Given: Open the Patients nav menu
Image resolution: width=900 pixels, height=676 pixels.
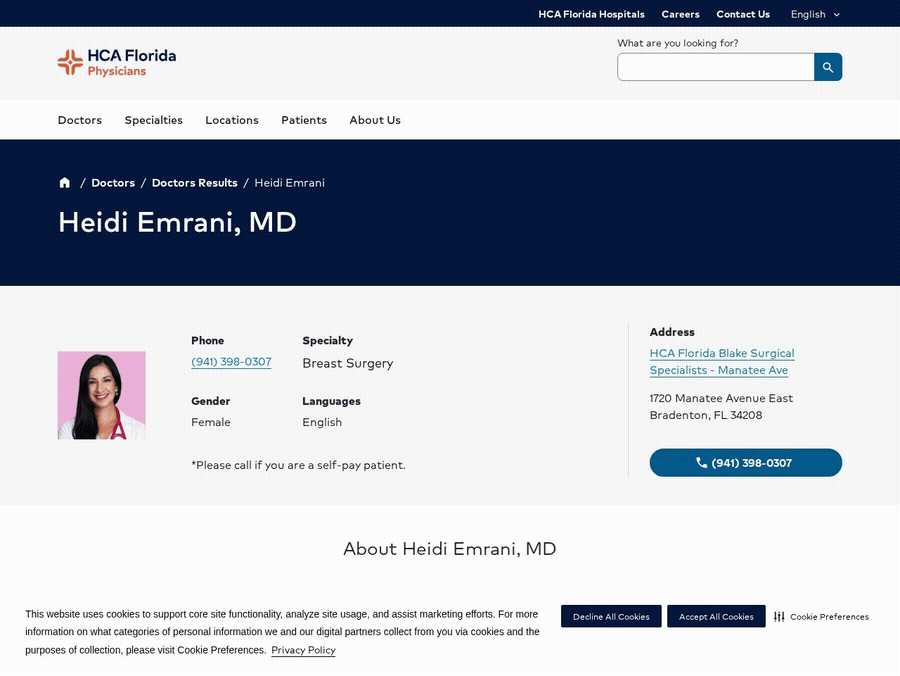Looking at the screenshot, I should point(304,120).
